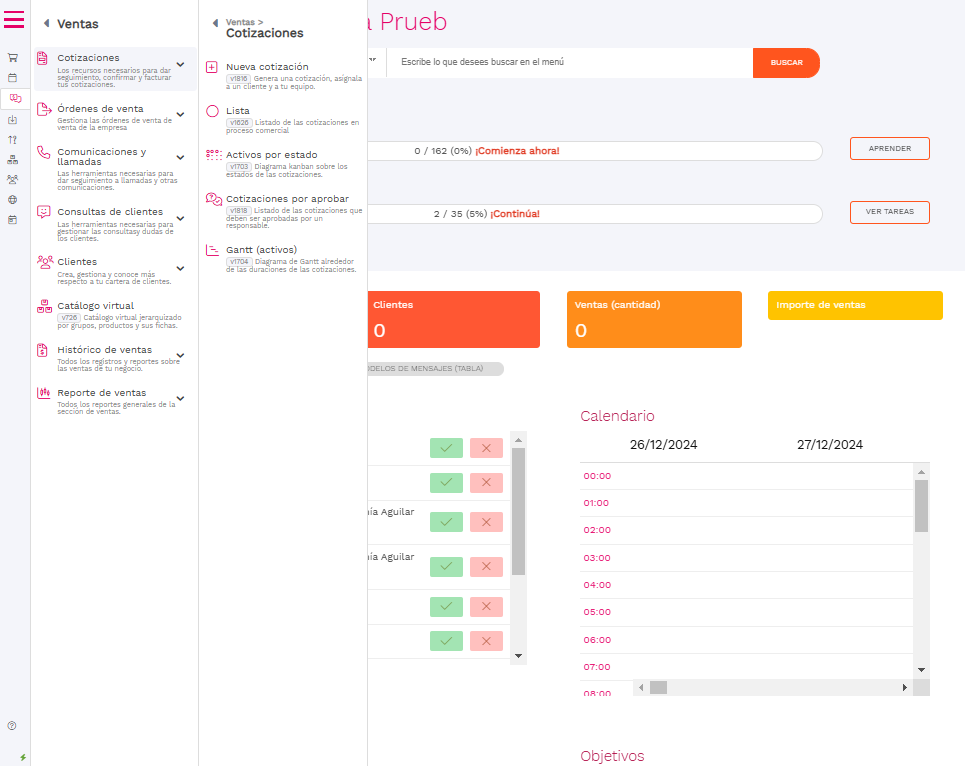Open the hamburger main menu icon
The width and height of the screenshot is (965, 766).
(14, 19)
